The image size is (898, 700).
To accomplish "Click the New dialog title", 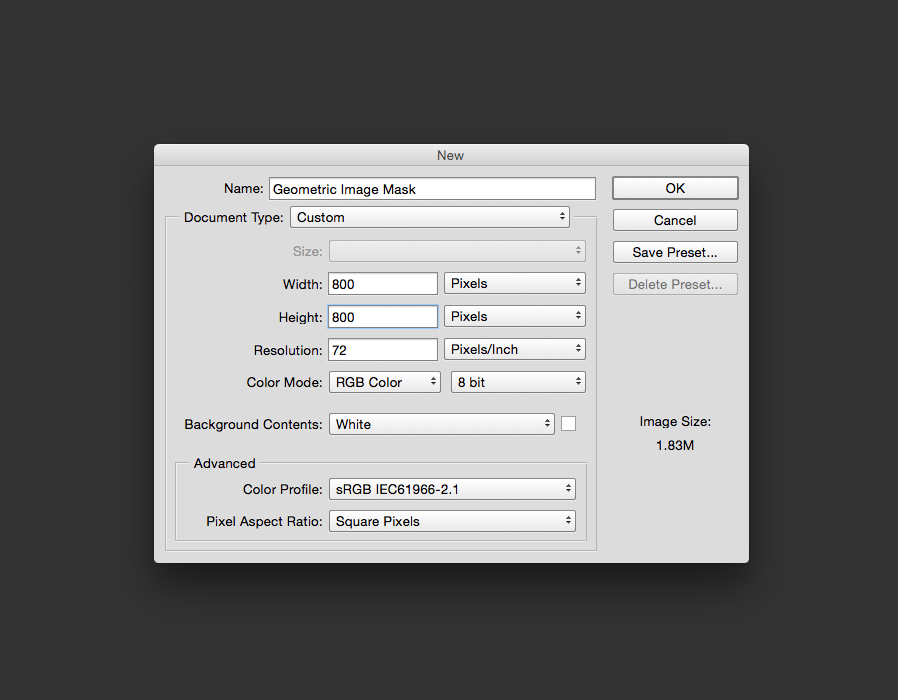I will 451,155.
